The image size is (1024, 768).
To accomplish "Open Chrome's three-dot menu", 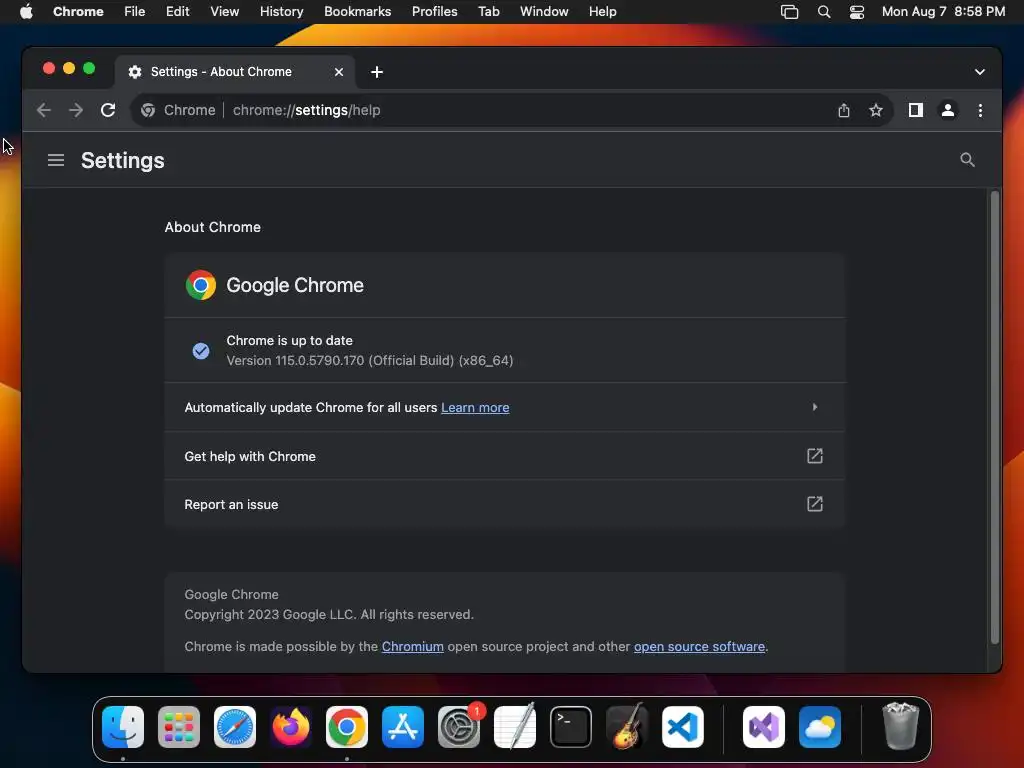I will tap(980, 110).
